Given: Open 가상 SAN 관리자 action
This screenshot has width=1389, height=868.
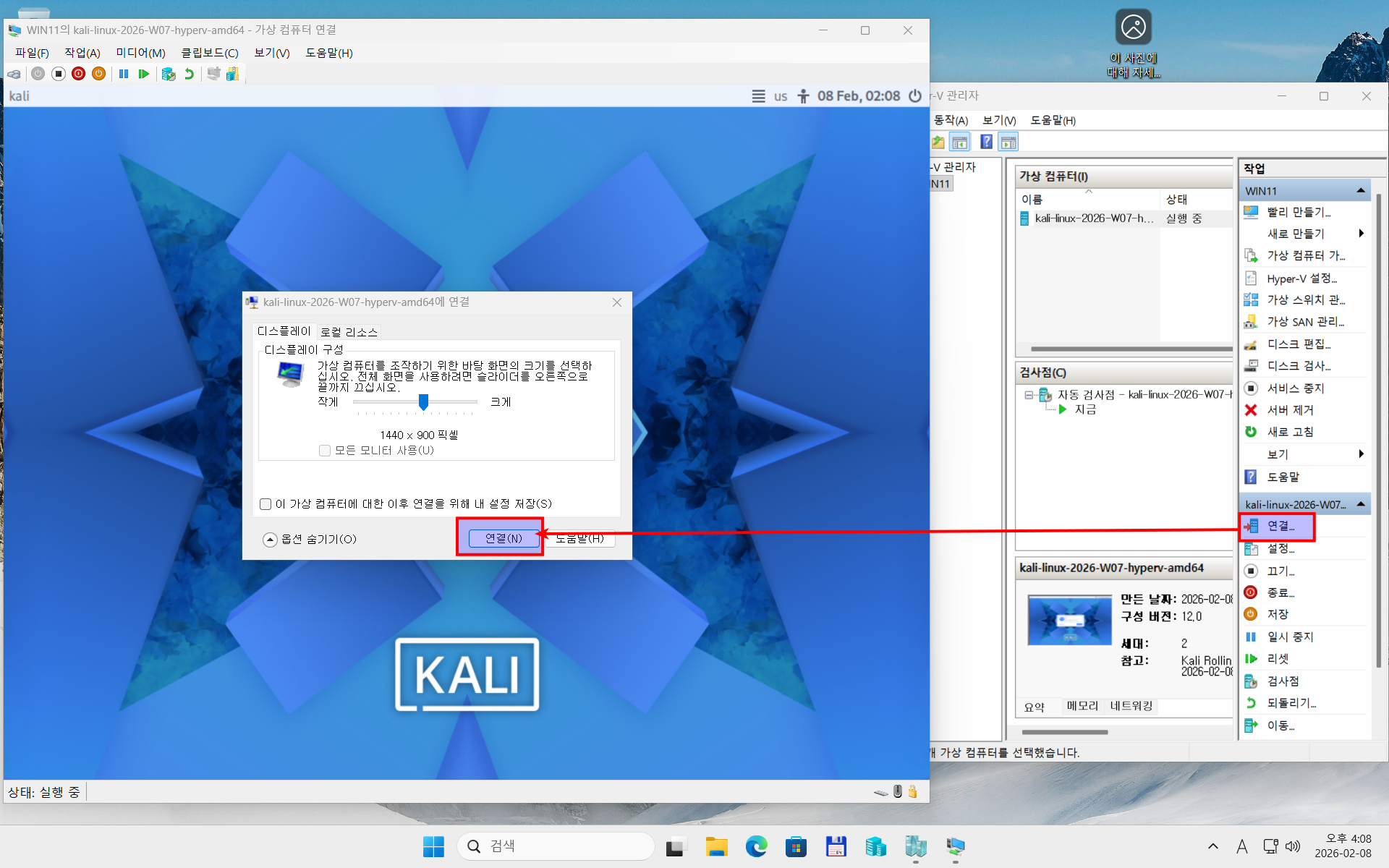Looking at the screenshot, I should 1305,322.
